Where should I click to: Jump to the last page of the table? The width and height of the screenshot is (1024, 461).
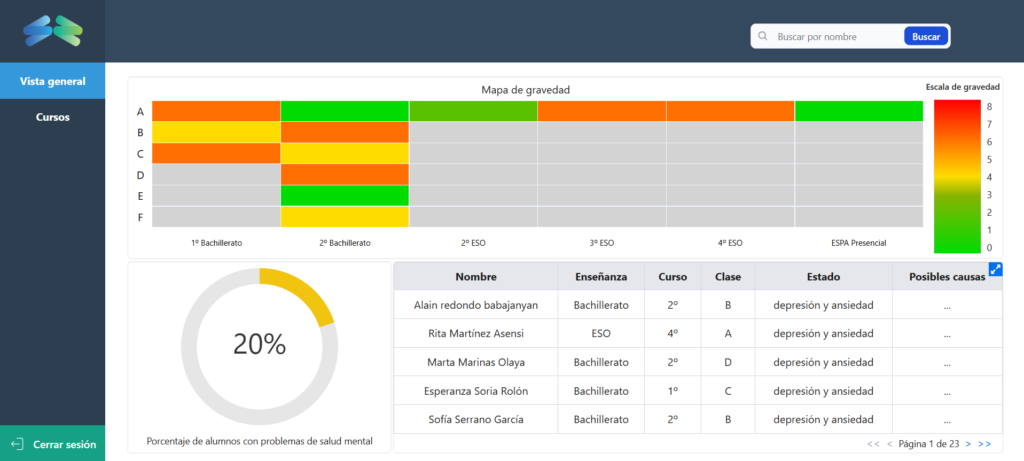tap(985, 444)
